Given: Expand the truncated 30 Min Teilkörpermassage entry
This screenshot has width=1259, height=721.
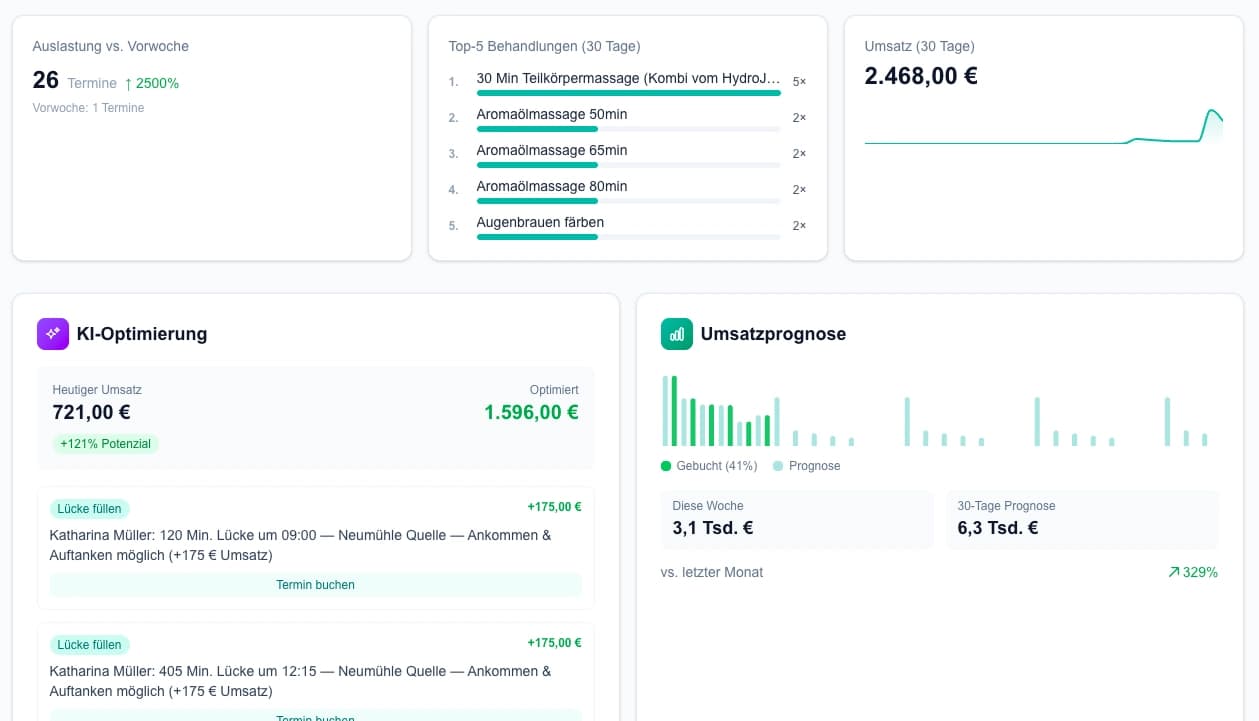Looking at the screenshot, I should (x=628, y=77).
